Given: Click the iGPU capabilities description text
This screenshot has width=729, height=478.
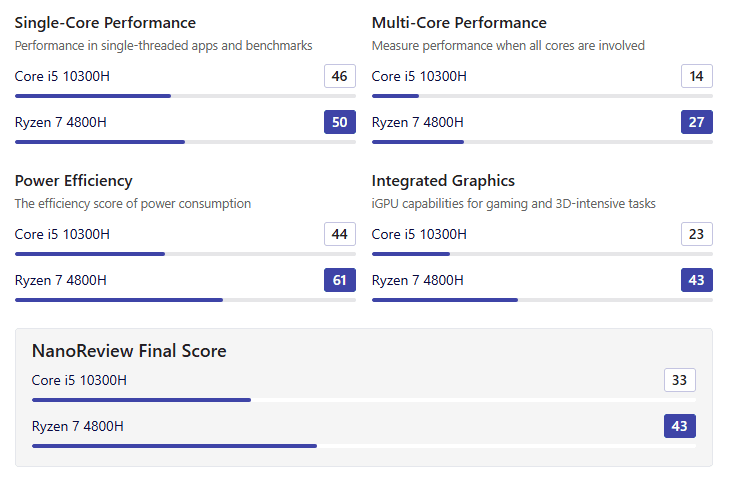Looking at the screenshot, I should coord(513,203).
